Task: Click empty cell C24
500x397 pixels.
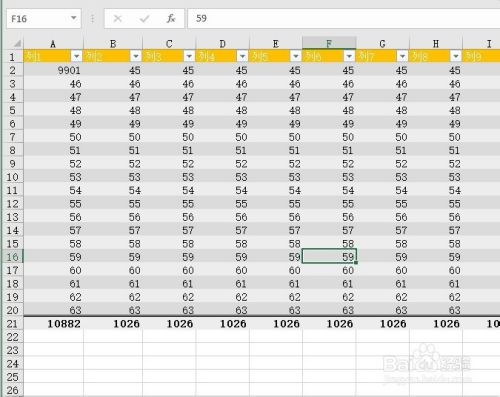Action: click(169, 363)
